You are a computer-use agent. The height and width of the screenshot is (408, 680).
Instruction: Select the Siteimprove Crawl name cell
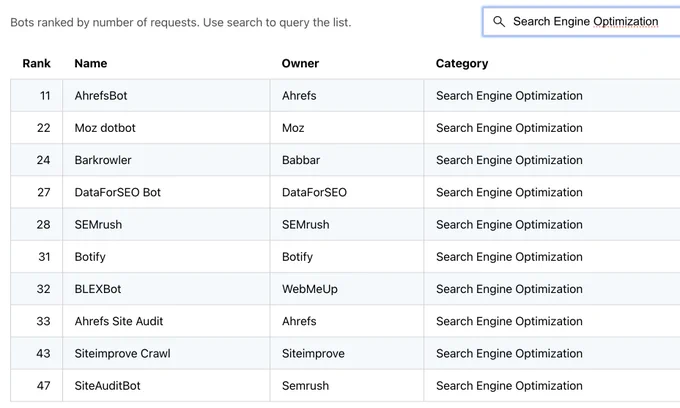[x=166, y=353]
